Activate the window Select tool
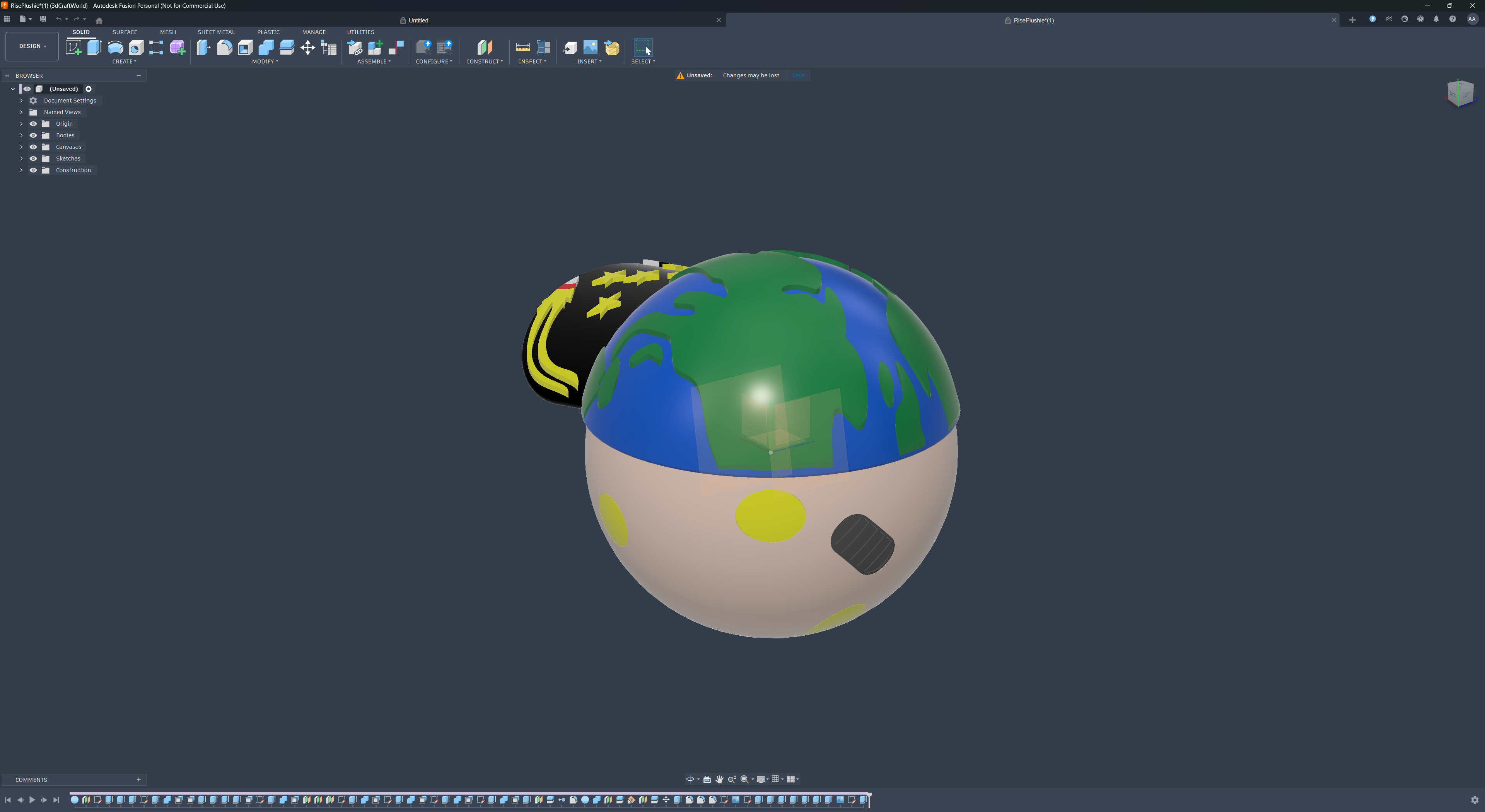 coord(643,47)
